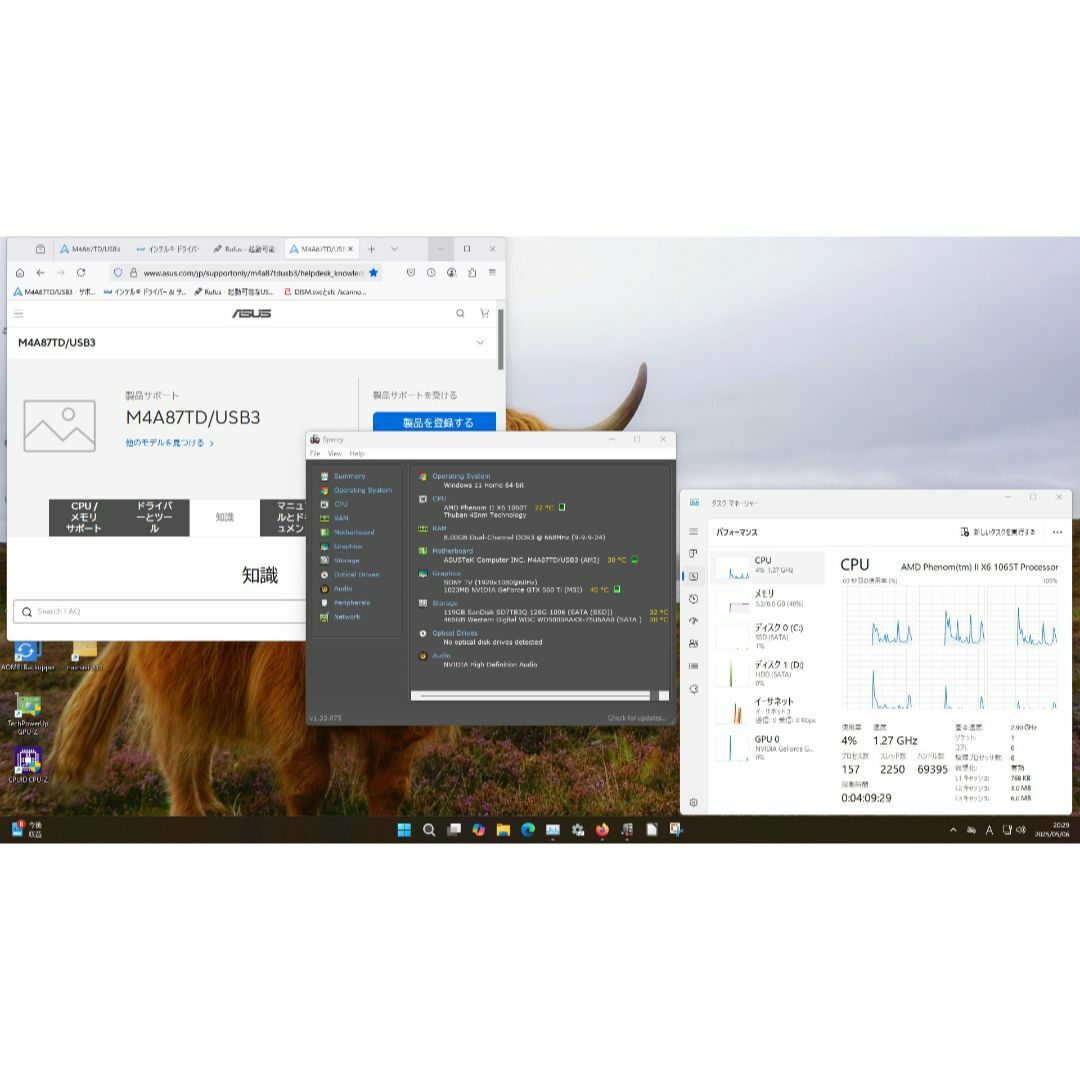The height and width of the screenshot is (1080, 1080).
Task: Click the Search FAQ input field
Action: pos(160,612)
